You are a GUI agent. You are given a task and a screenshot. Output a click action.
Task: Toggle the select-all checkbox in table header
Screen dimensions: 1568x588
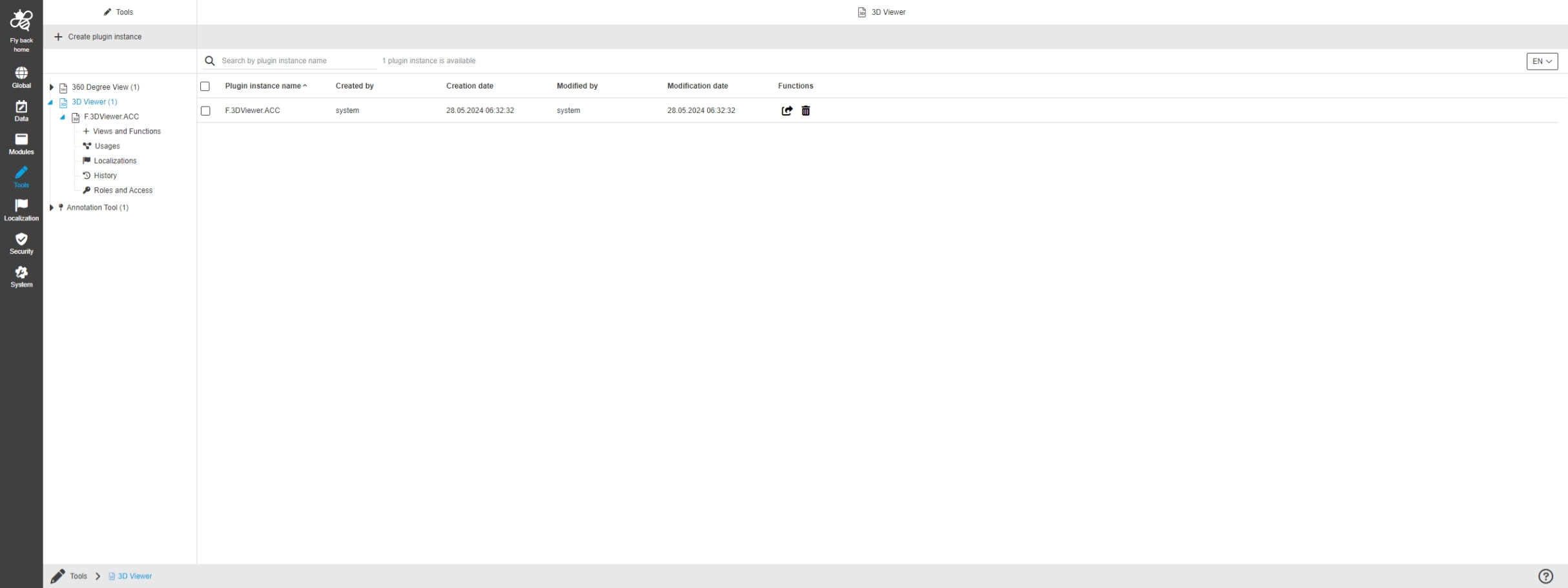click(205, 86)
